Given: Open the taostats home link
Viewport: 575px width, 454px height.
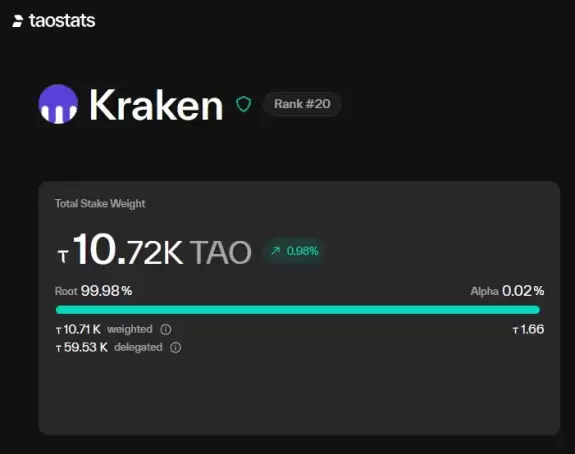Looking at the screenshot, I should click(54, 21).
